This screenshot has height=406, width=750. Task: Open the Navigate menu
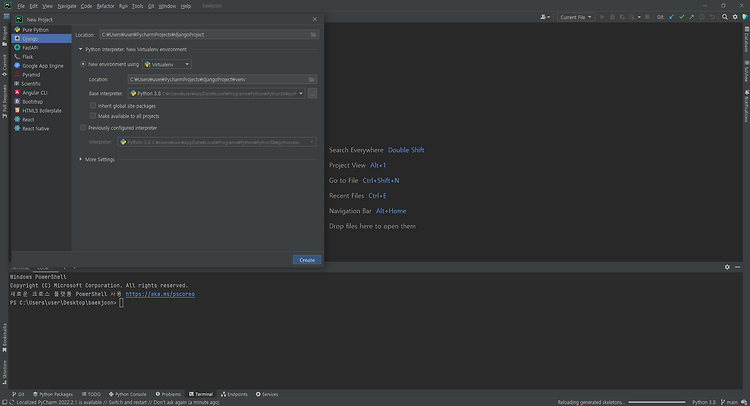67,6
